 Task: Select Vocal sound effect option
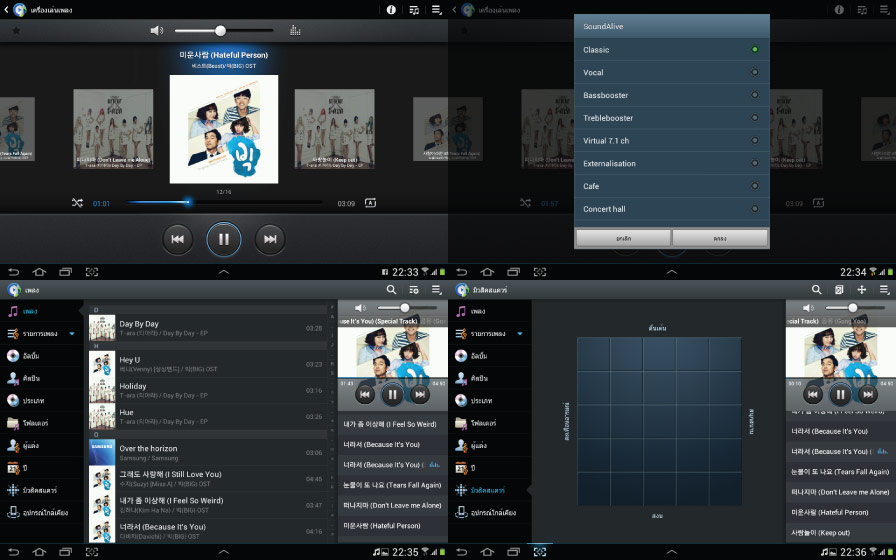[x=671, y=73]
